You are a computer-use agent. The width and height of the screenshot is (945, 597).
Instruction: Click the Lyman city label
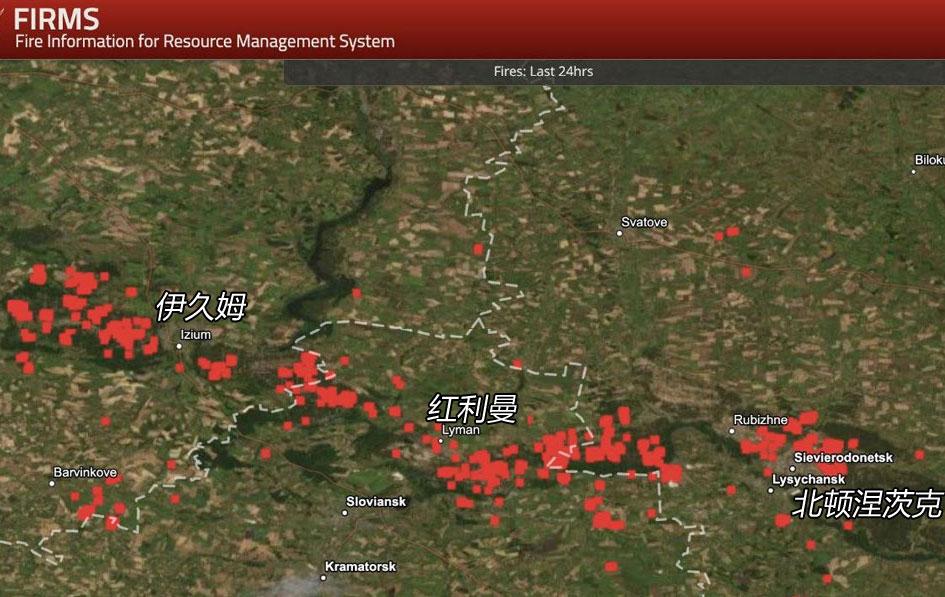coord(461,430)
